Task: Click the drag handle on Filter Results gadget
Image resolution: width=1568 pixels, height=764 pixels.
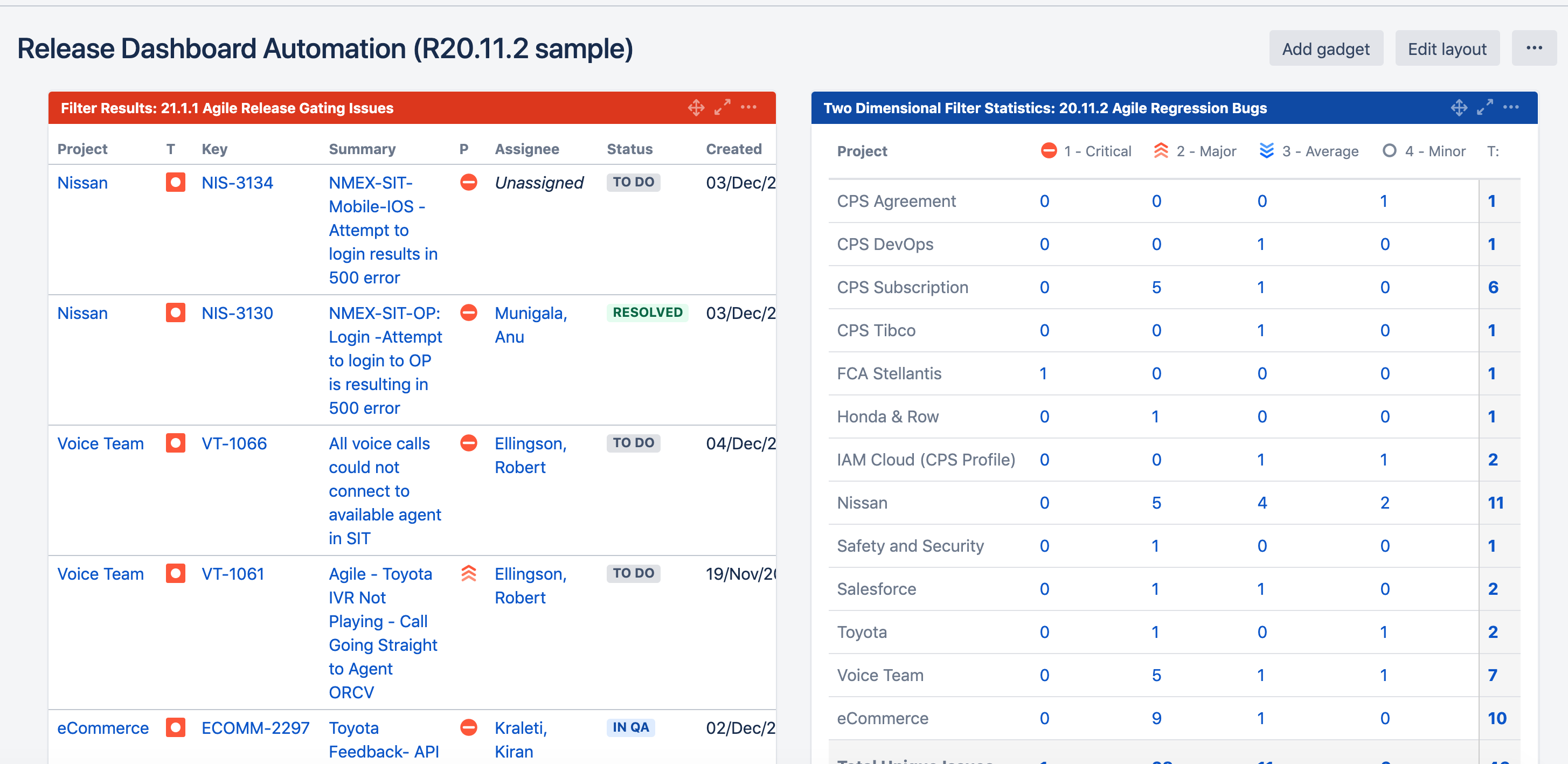Action: pyautogui.click(x=695, y=108)
